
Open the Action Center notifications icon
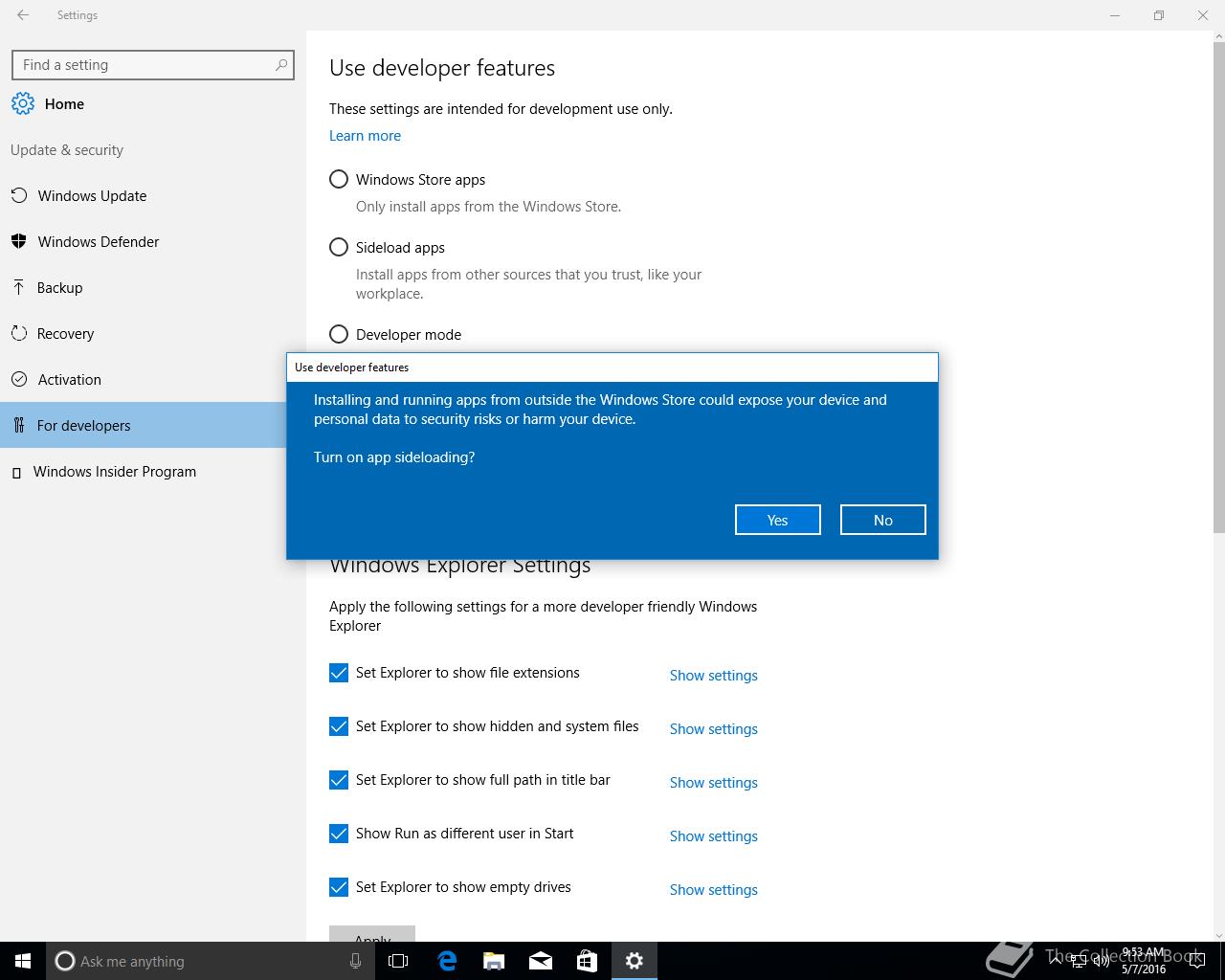click(x=1196, y=962)
